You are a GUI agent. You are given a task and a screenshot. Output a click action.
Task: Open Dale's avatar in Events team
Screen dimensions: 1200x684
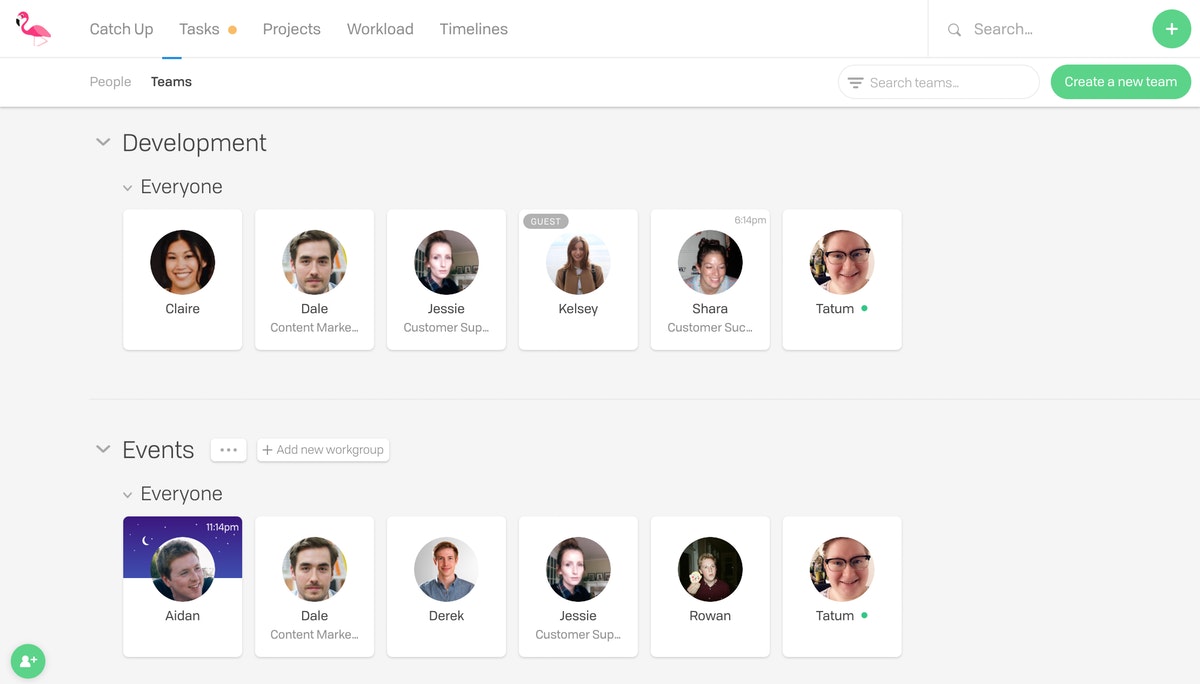pyautogui.click(x=314, y=569)
